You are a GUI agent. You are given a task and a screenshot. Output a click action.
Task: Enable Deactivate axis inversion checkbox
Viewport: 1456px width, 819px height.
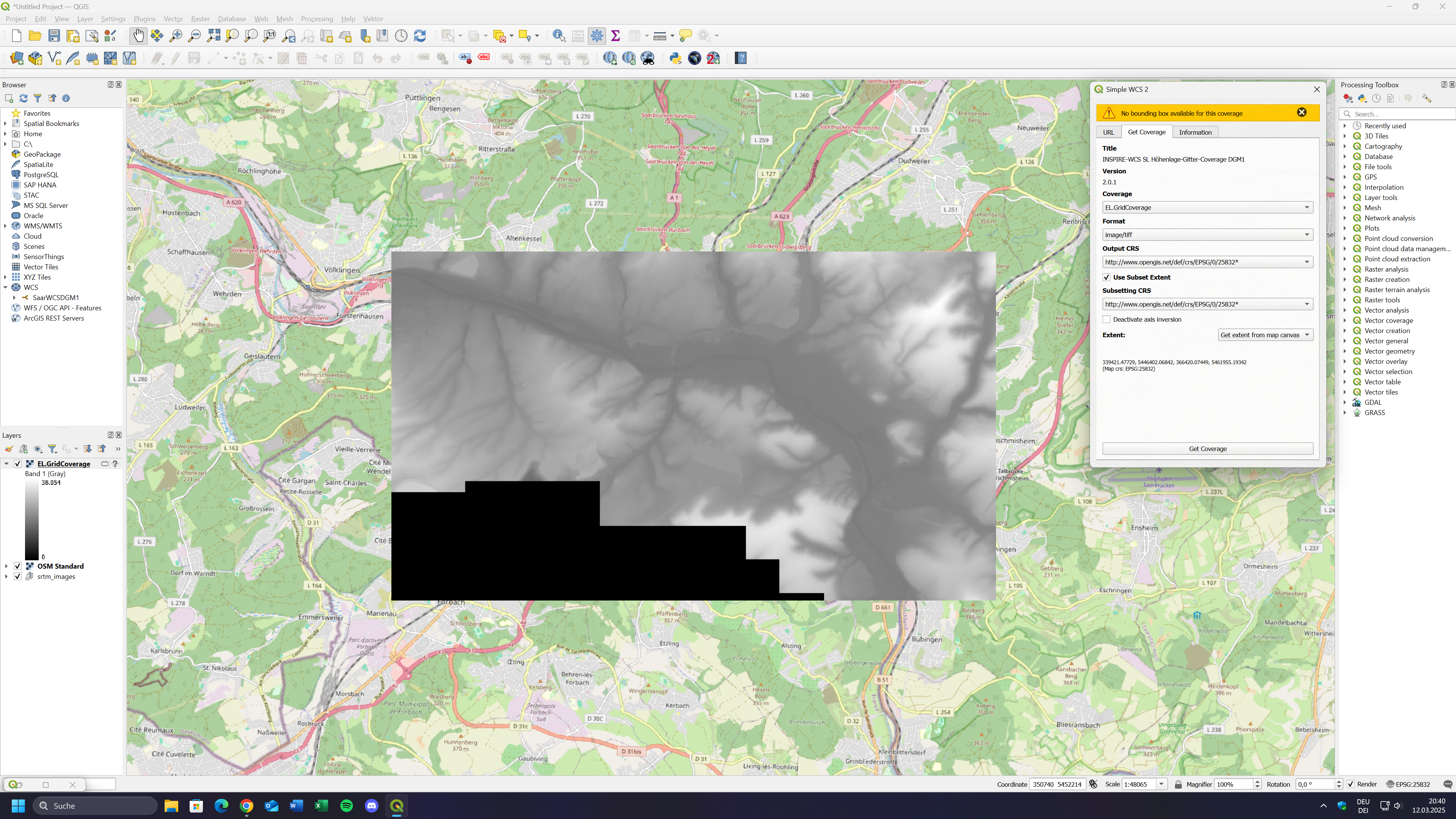pyautogui.click(x=1107, y=319)
